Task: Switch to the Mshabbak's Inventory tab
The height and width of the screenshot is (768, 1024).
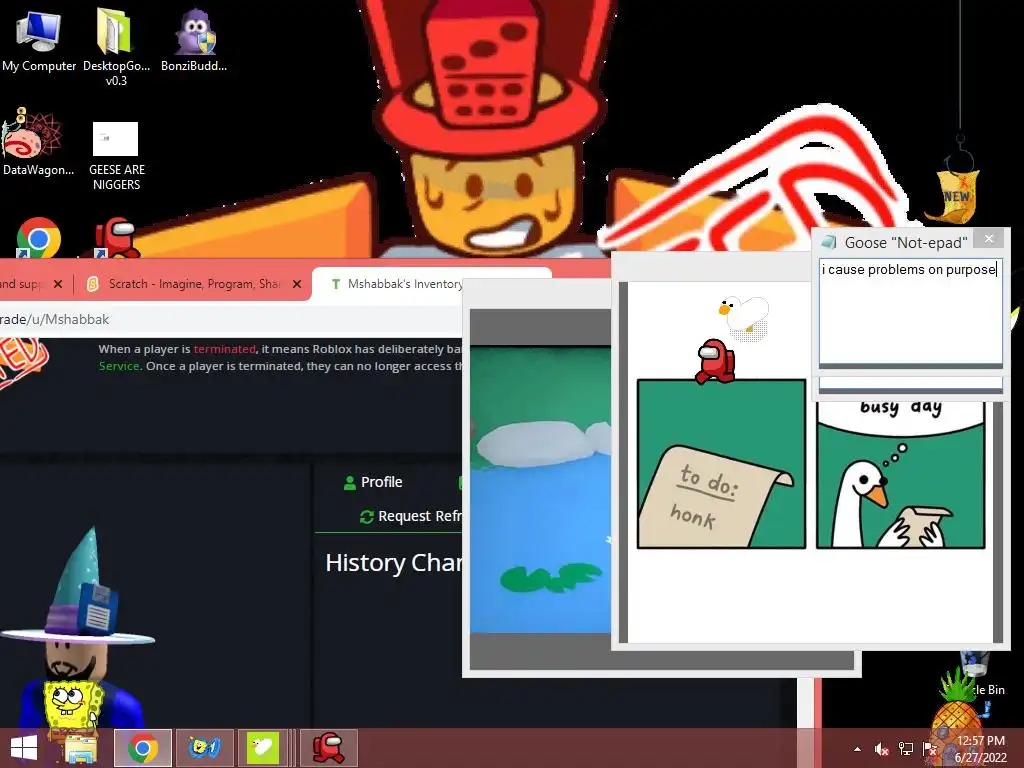Action: pos(405,284)
